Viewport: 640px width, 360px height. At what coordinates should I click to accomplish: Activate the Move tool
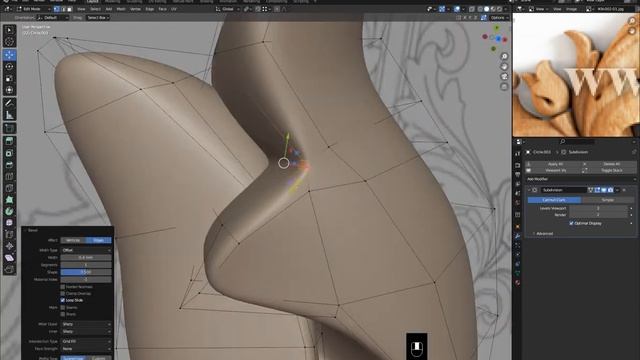[9, 55]
